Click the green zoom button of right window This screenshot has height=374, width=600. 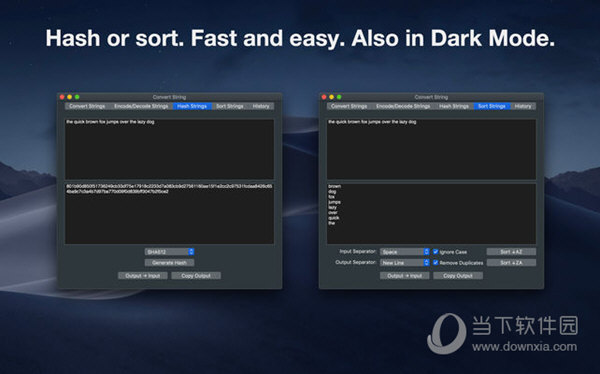tap(339, 97)
